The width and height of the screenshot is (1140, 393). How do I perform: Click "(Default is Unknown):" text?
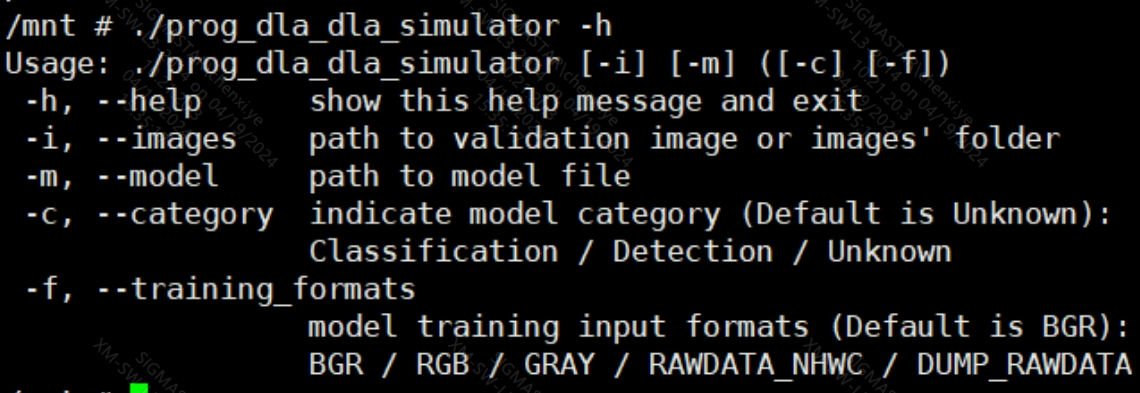(930, 214)
